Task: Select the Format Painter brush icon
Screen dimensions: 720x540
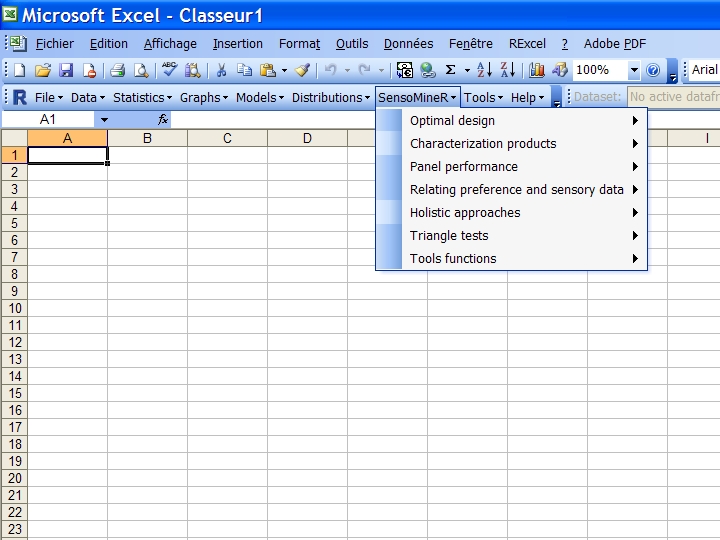Action: [303, 70]
